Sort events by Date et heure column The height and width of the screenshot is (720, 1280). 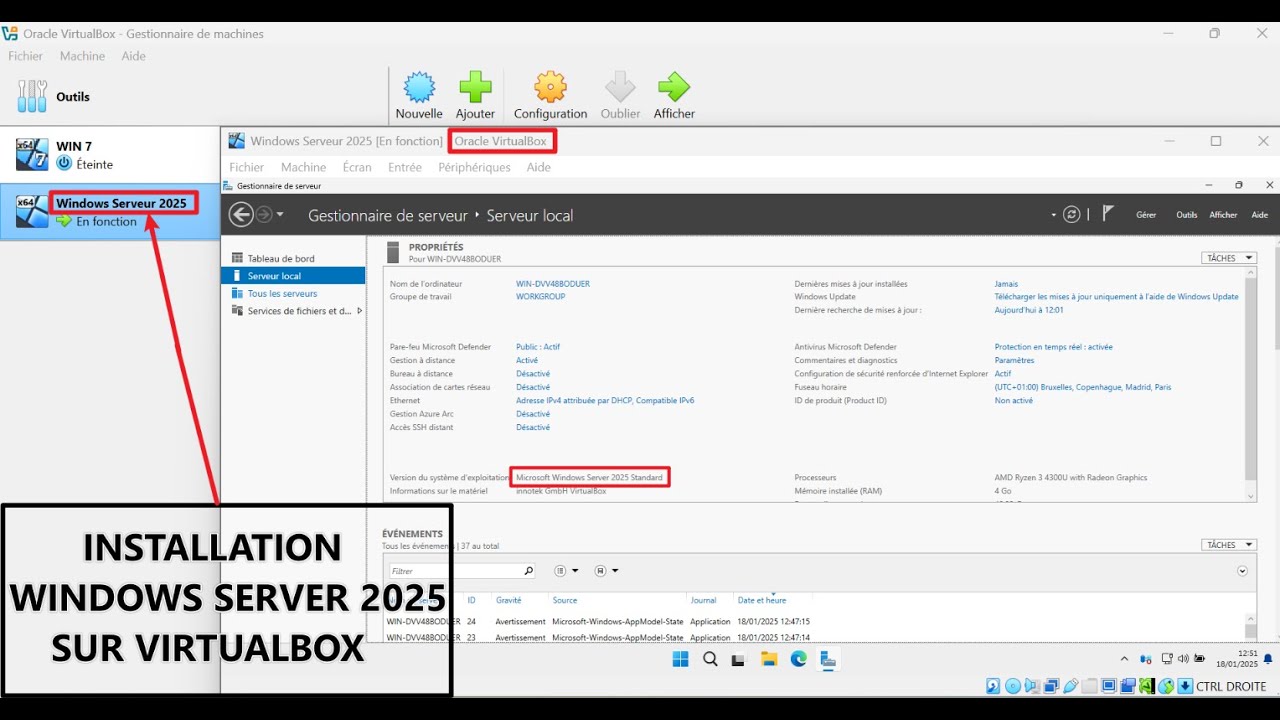tap(762, 600)
